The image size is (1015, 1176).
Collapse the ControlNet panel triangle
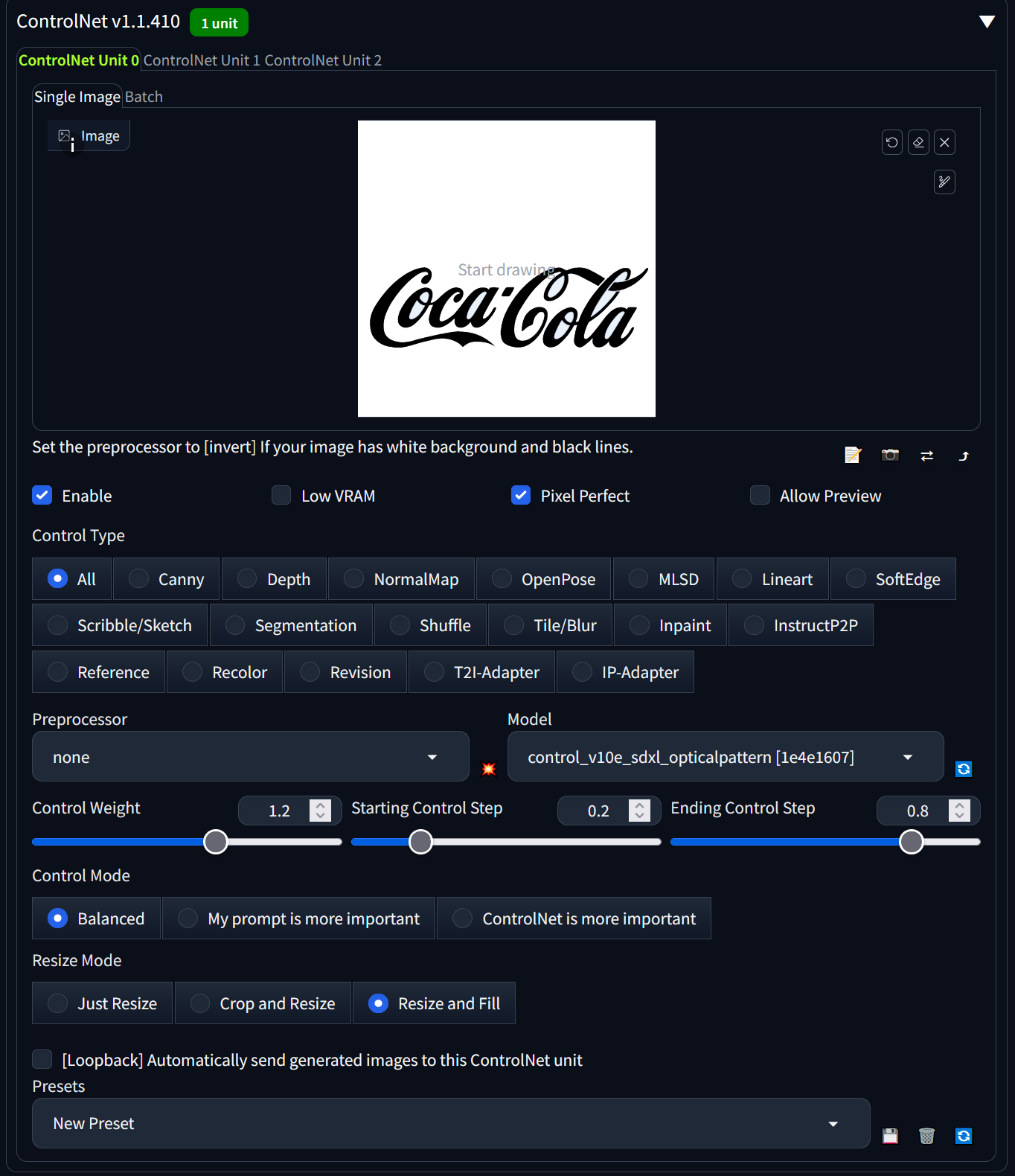click(x=987, y=22)
